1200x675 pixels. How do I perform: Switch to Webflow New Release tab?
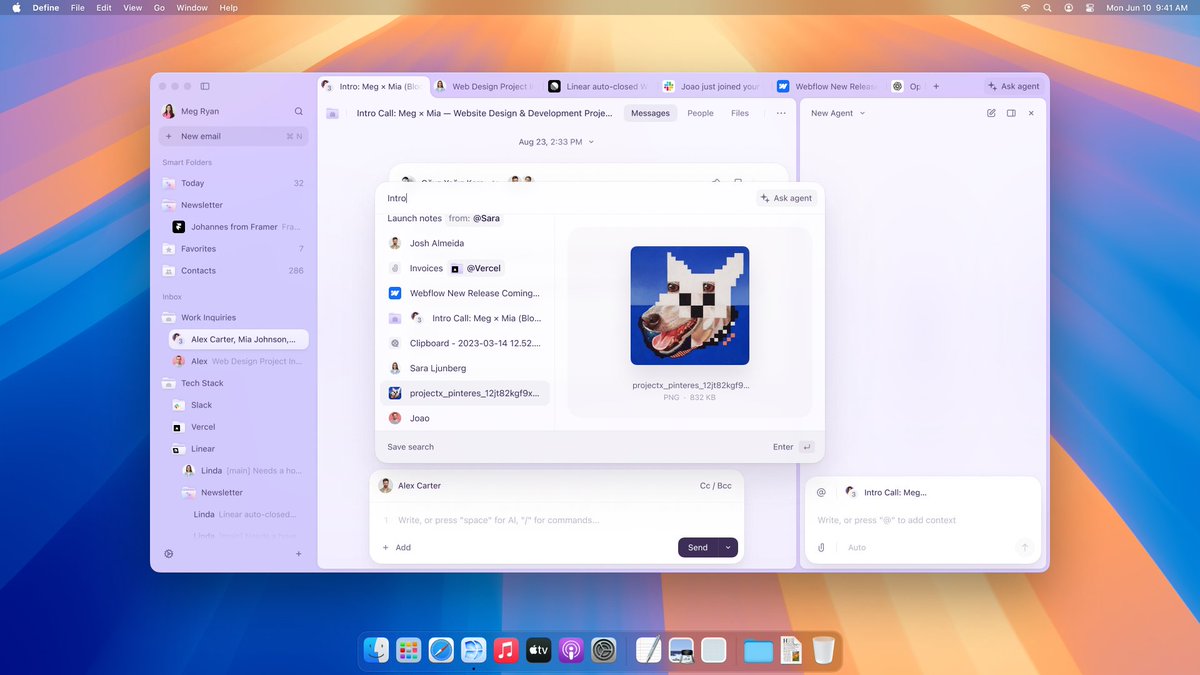click(x=826, y=87)
